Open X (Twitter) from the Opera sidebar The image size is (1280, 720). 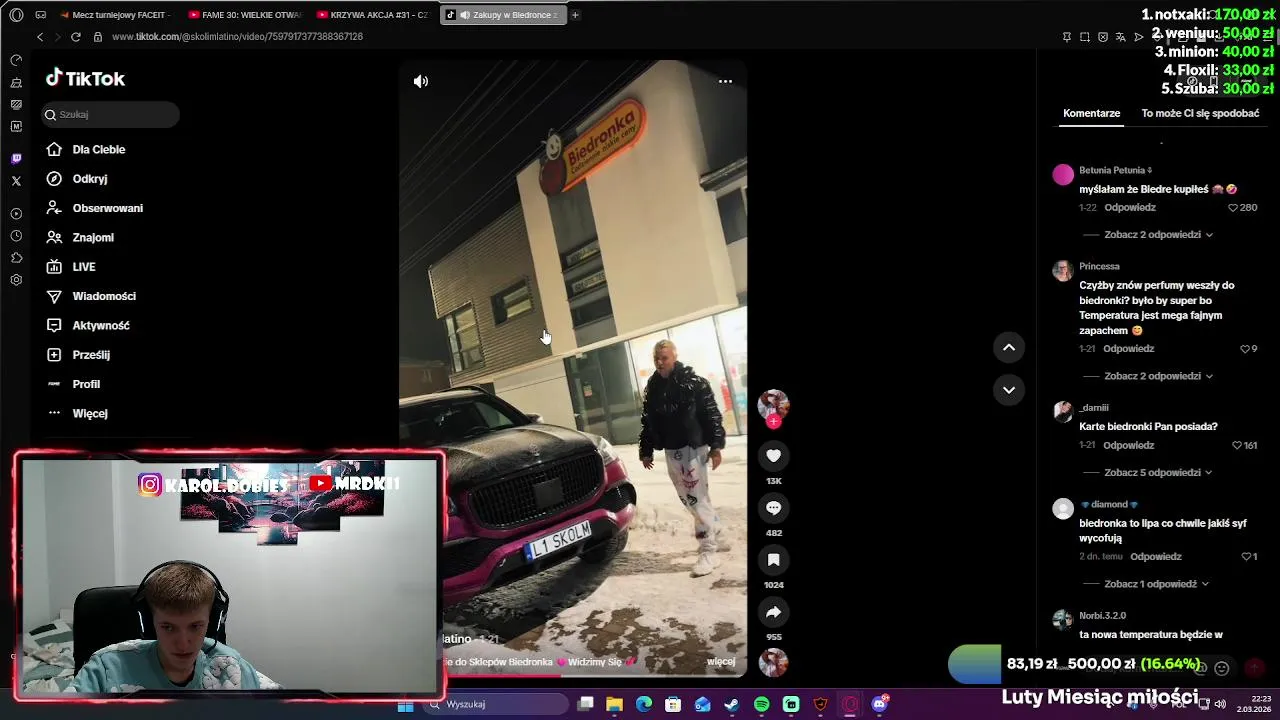(x=16, y=181)
